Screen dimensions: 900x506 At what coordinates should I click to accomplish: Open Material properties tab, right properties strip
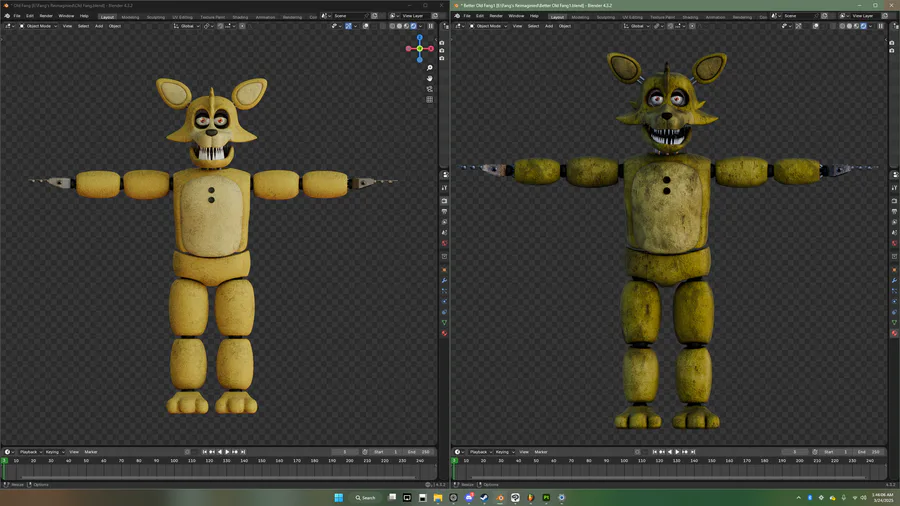point(894,333)
